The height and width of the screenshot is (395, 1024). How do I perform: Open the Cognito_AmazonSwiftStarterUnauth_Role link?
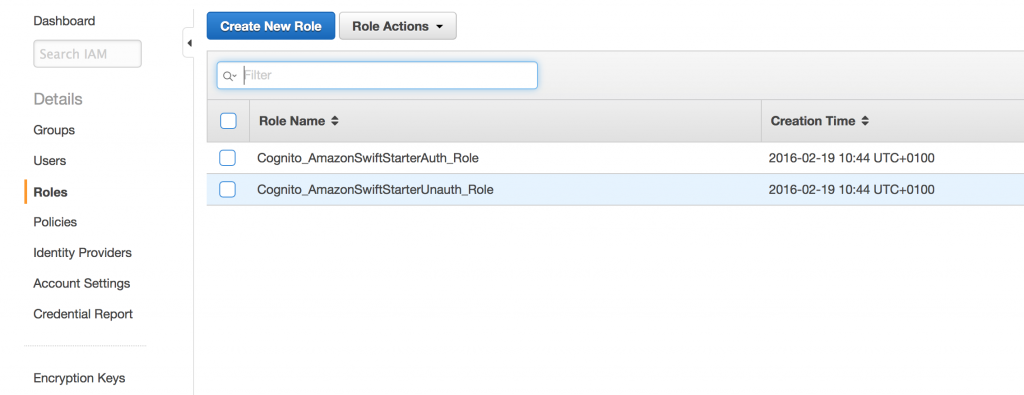376,189
